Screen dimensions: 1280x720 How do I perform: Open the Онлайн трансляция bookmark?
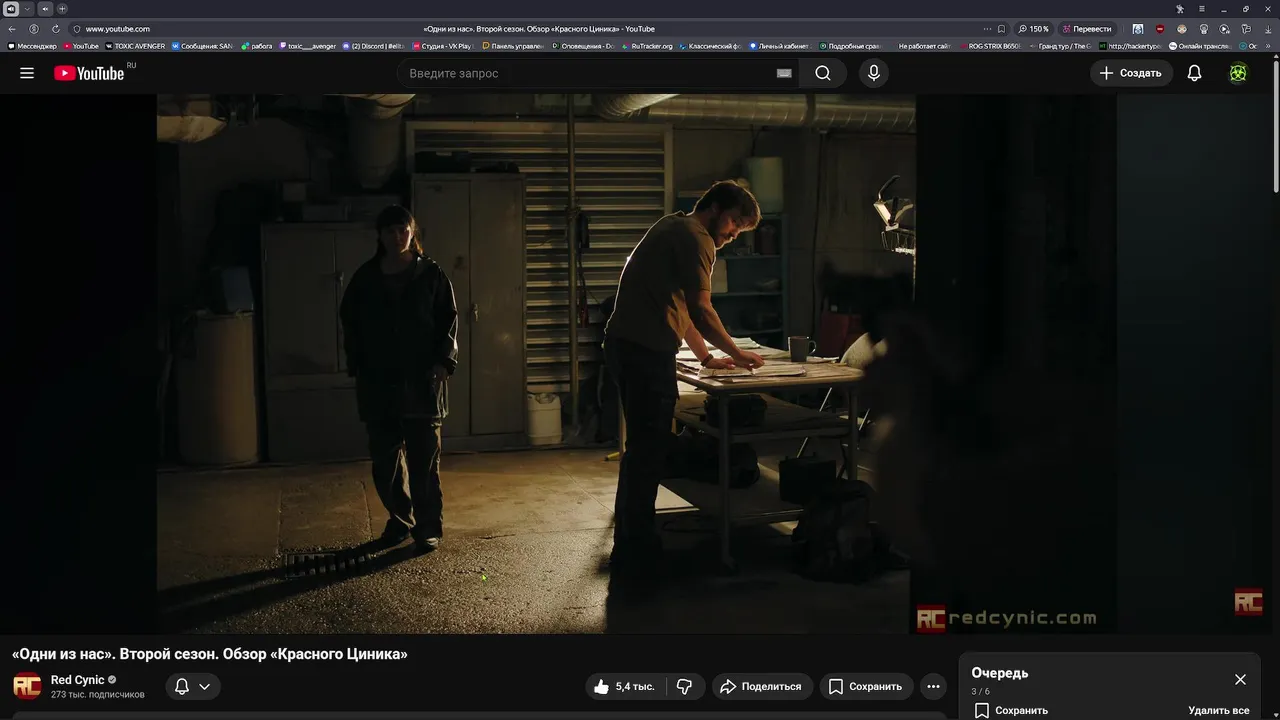(1200, 46)
